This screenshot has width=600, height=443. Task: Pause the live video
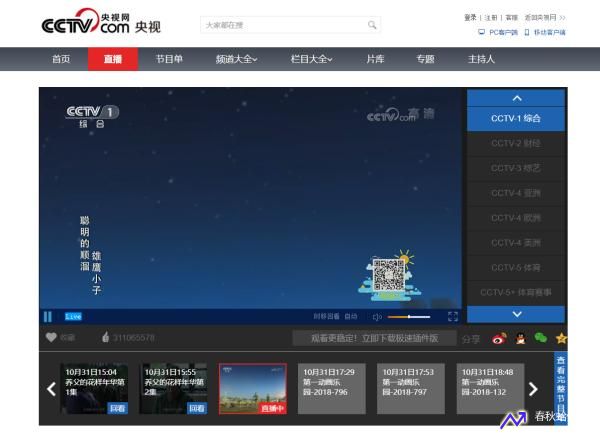click(48, 316)
